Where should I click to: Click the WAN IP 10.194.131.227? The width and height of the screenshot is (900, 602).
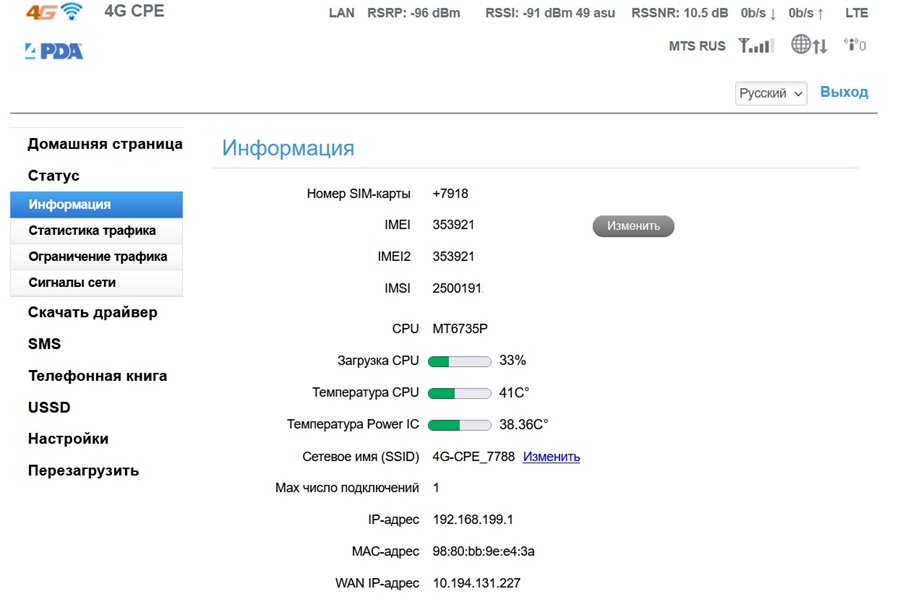[476, 584]
